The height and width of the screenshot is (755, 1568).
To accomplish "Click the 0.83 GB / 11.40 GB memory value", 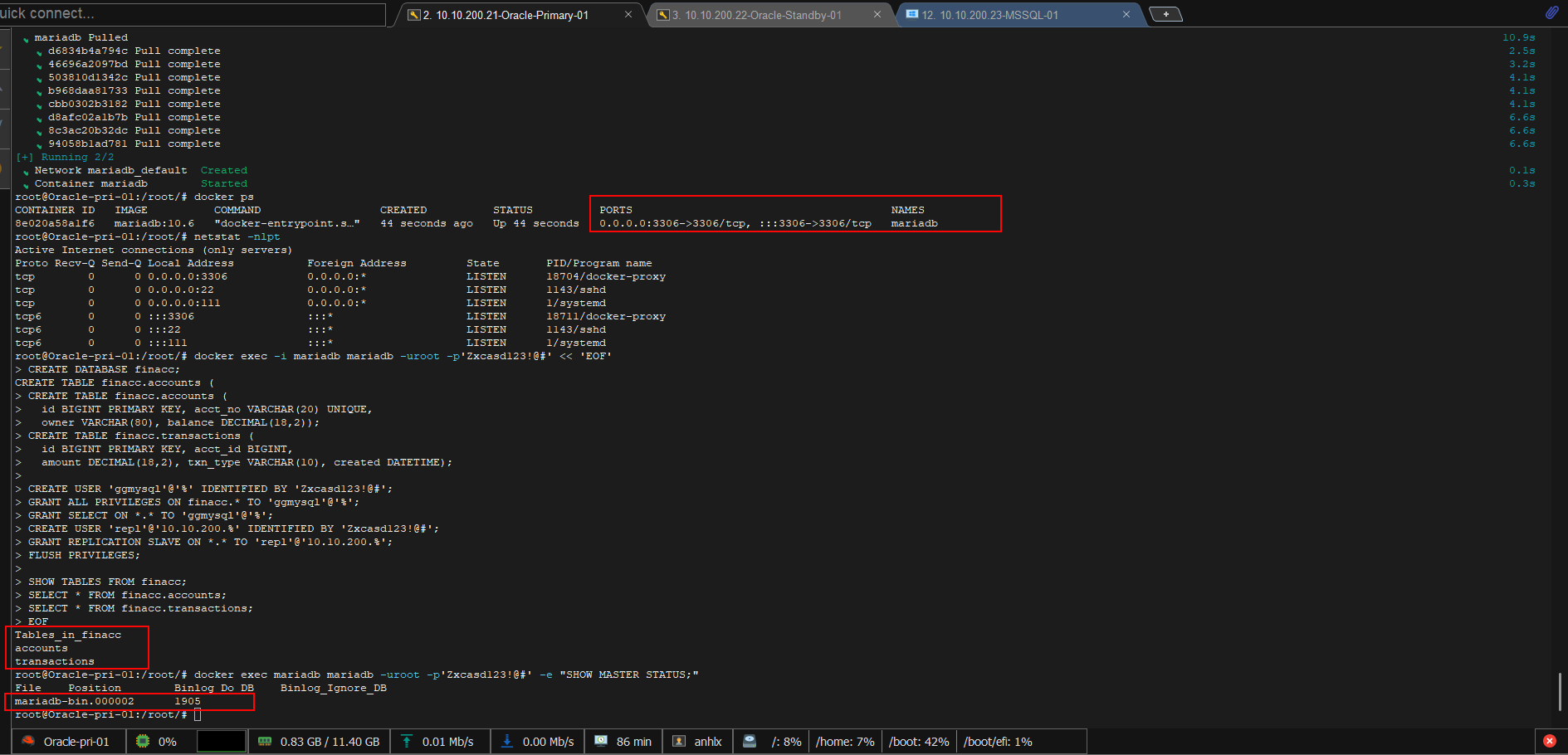I will point(330,742).
